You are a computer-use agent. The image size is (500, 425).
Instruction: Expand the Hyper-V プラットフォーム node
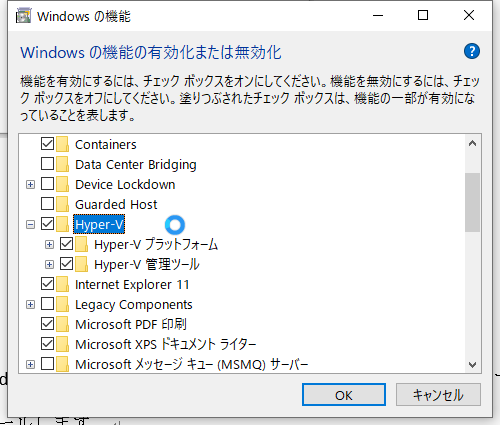49,245
